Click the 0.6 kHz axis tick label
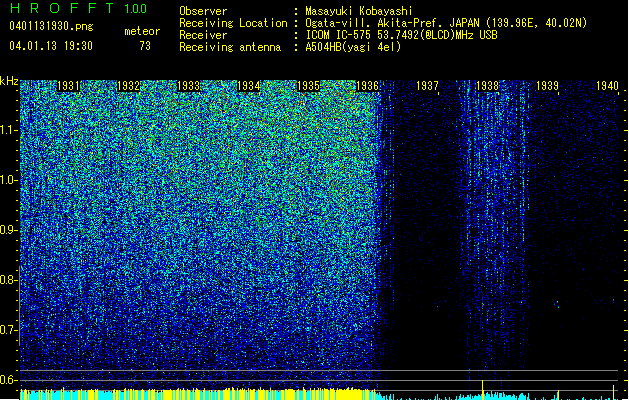The height and width of the screenshot is (400, 629). tap(9, 380)
